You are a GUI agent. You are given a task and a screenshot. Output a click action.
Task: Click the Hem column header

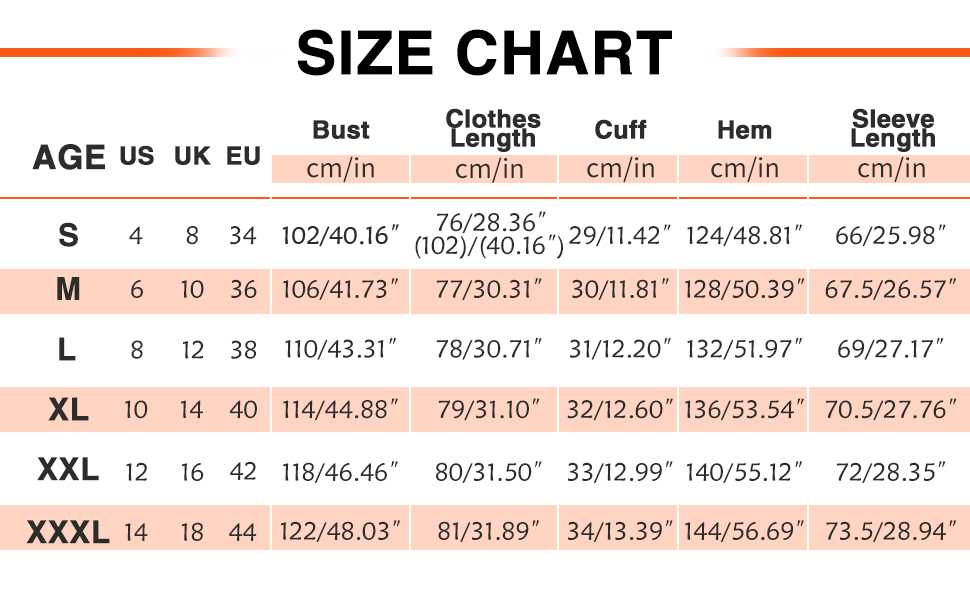[x=744, y=130]
